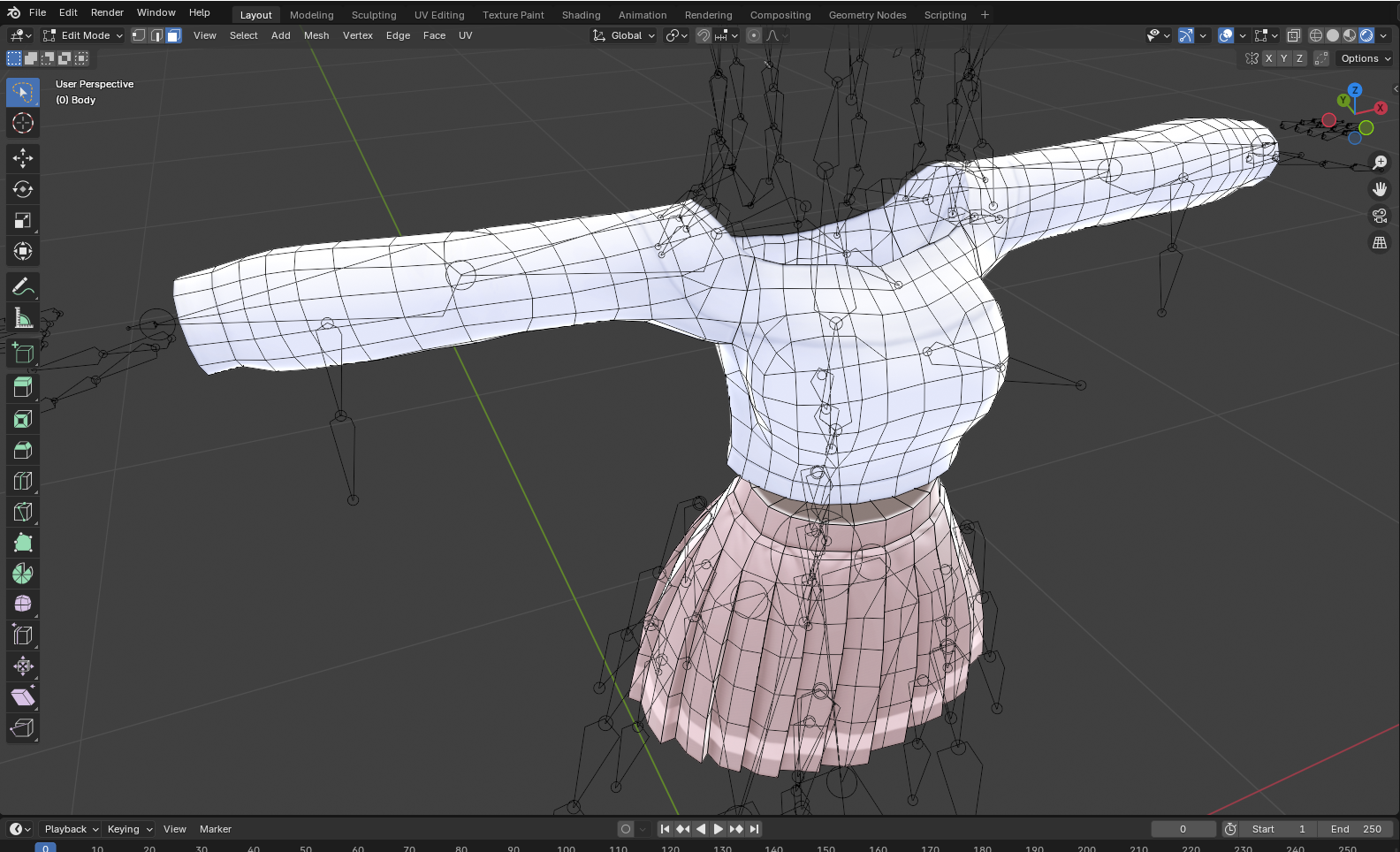The height and width of the screenshot is (852, 1400).
Task: Expand the Global orientation dropdown
Action: [625, 35]
